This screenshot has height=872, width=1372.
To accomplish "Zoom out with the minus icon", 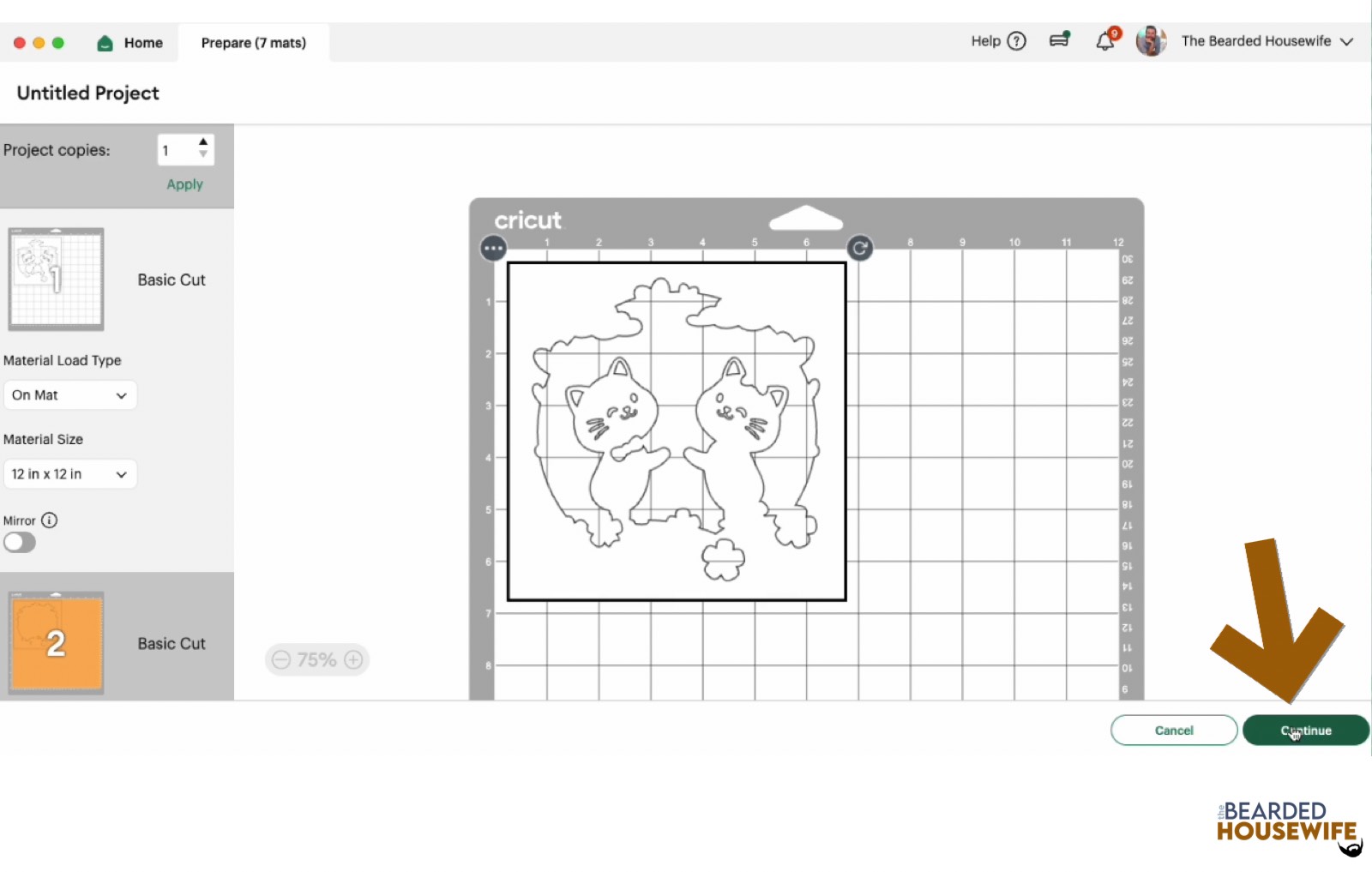I will [281, 659].
